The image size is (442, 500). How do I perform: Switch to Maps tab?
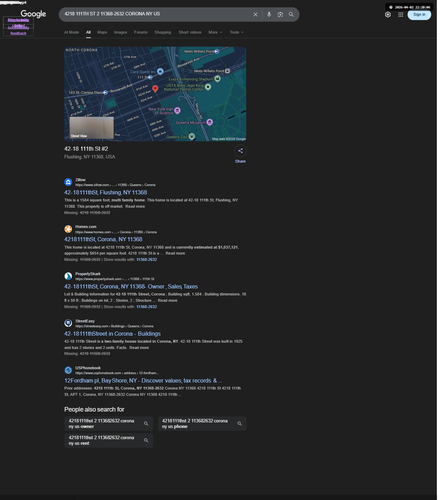coord(102,32)
